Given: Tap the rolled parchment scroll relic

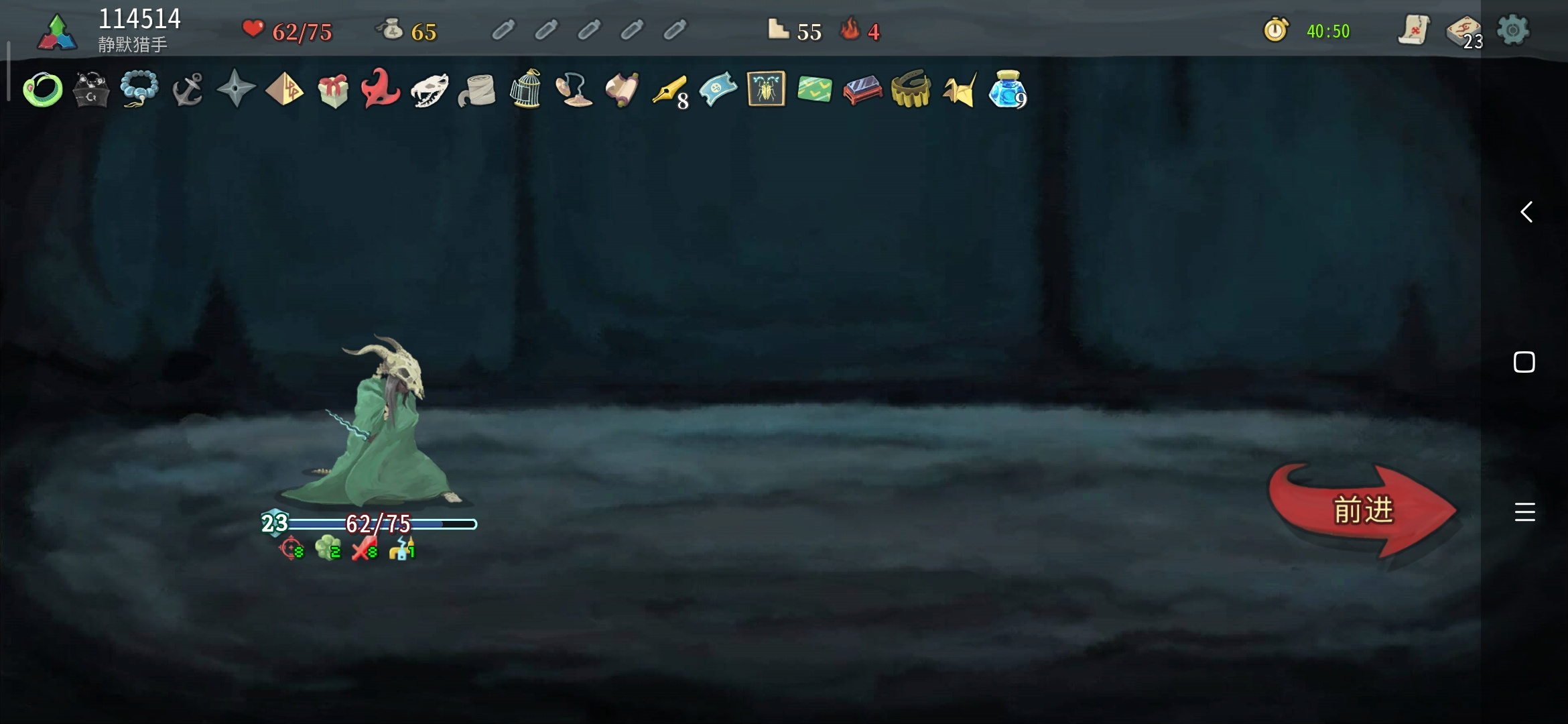Looking at the screenshot, I should coord(623,90).
